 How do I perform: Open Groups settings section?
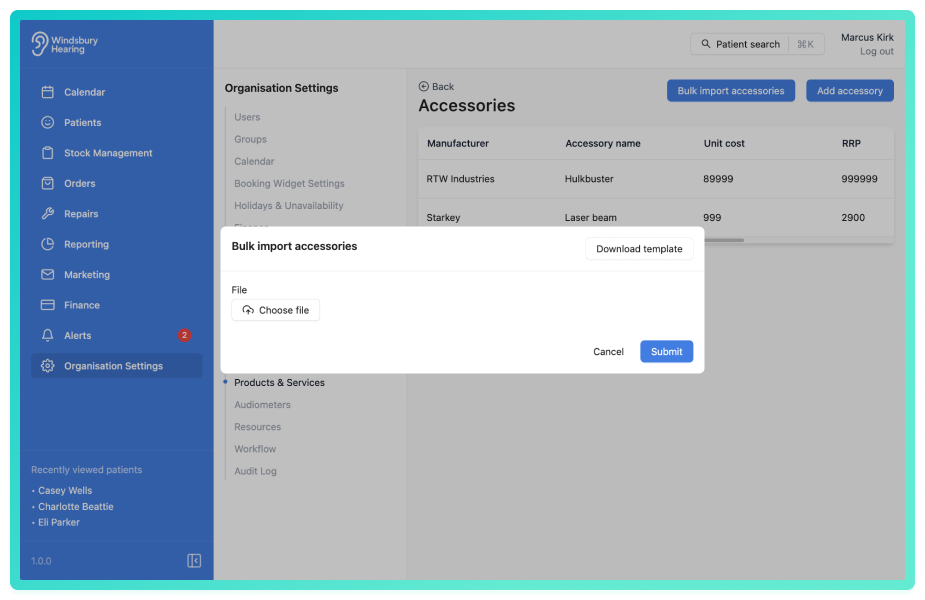(x=250, y=139)
